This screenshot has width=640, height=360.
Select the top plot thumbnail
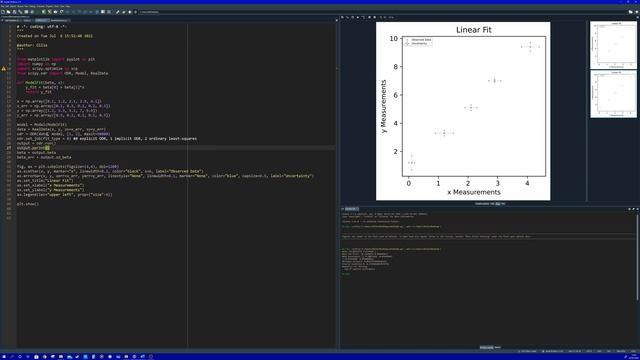[x=613, y=45]
